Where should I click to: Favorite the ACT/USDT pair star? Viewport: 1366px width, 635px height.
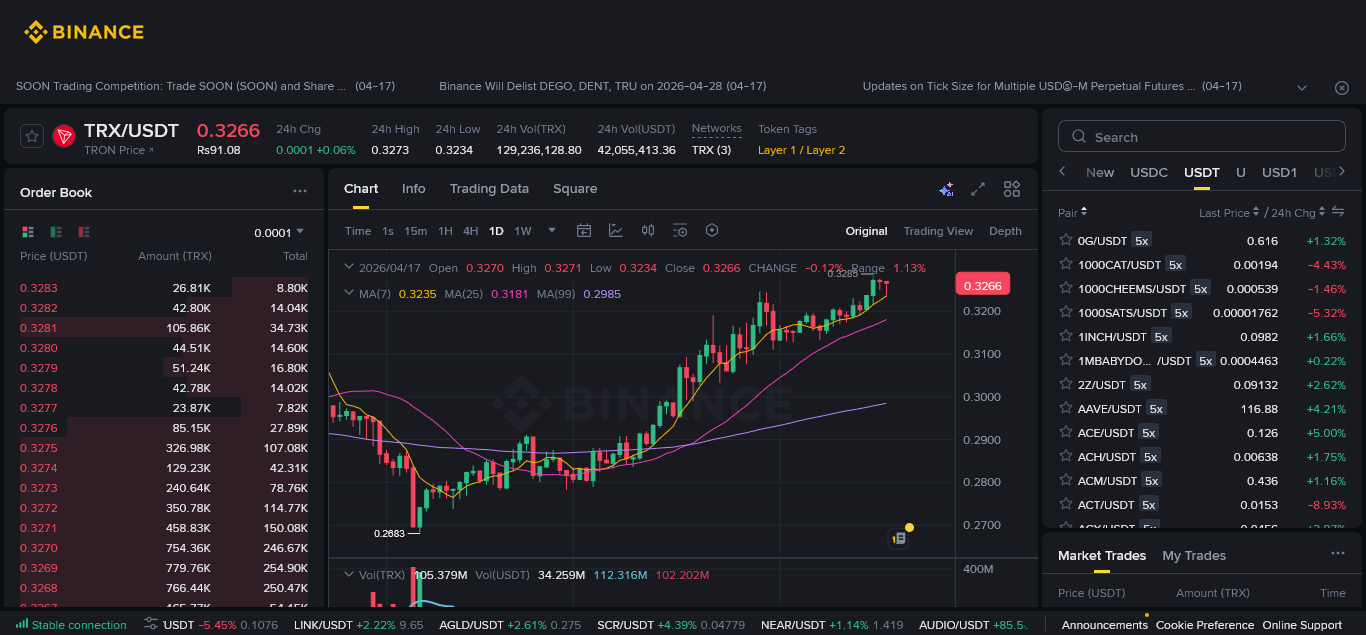click(1065, 504)
